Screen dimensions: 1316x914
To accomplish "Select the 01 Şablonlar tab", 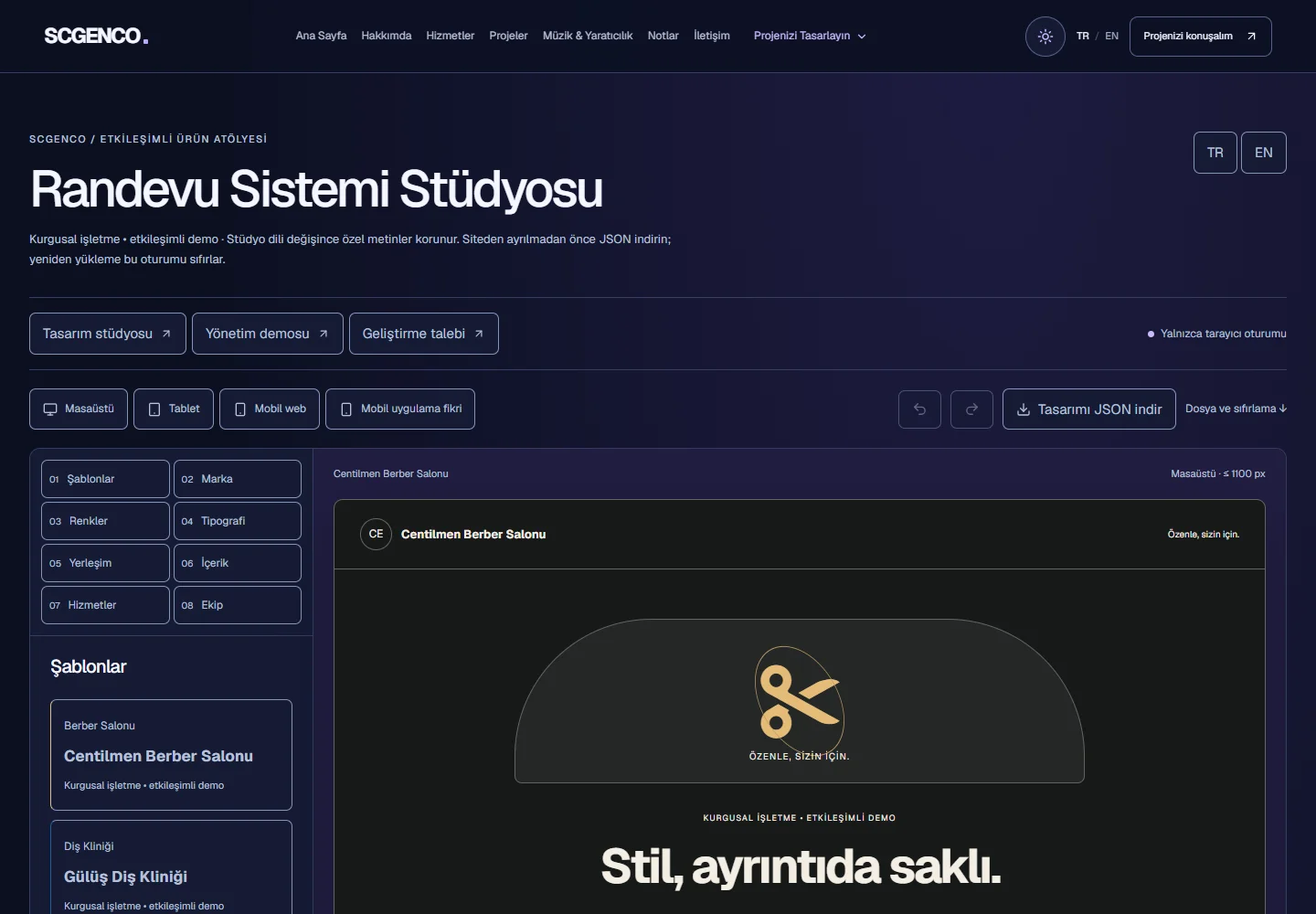I will point(105,479).
